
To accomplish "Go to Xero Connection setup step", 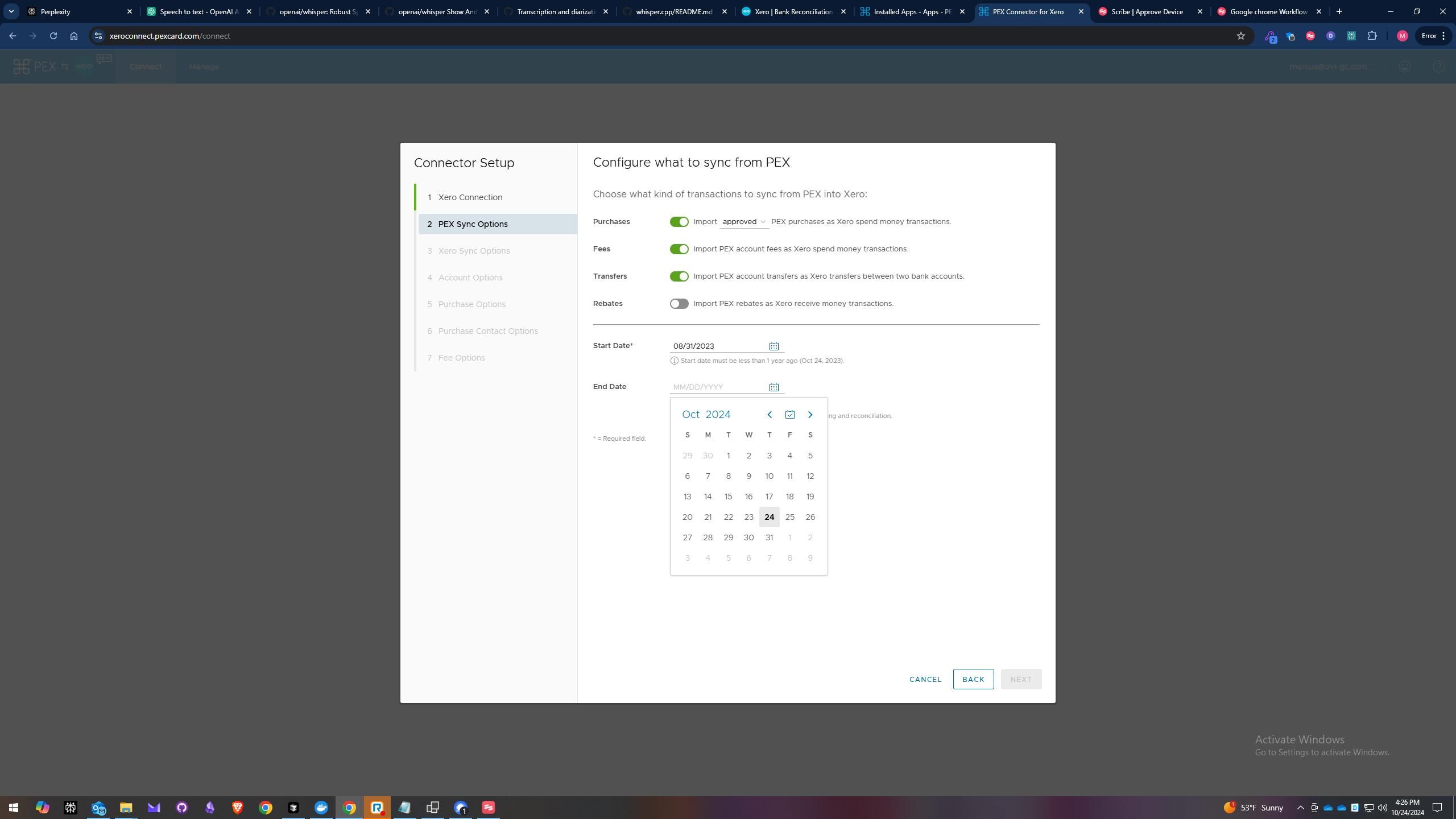I will click(x=470, y=197).
